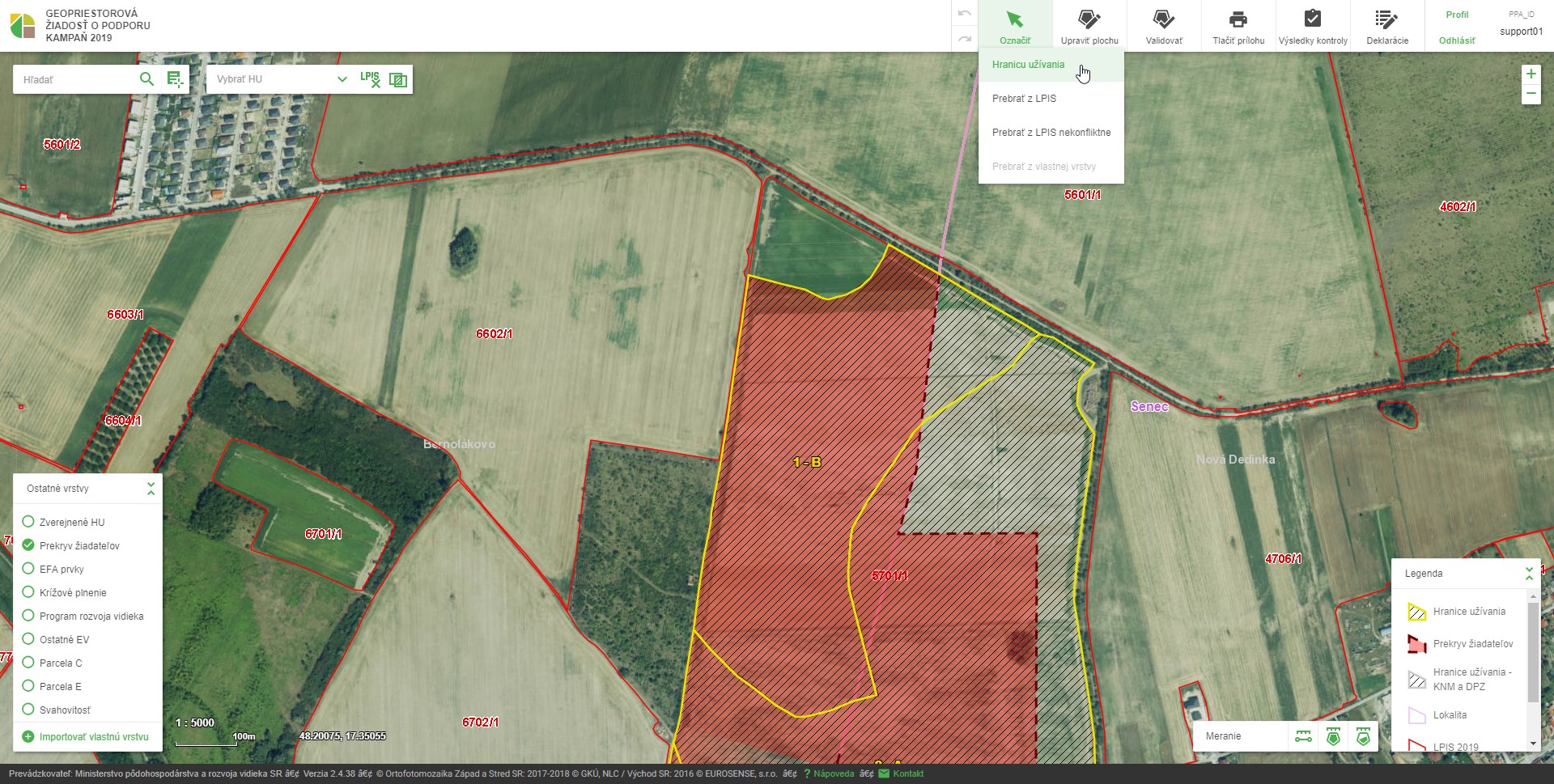The image size is (1554, 784).
Task: Click the green plus import icon
Action: [28, 737]
